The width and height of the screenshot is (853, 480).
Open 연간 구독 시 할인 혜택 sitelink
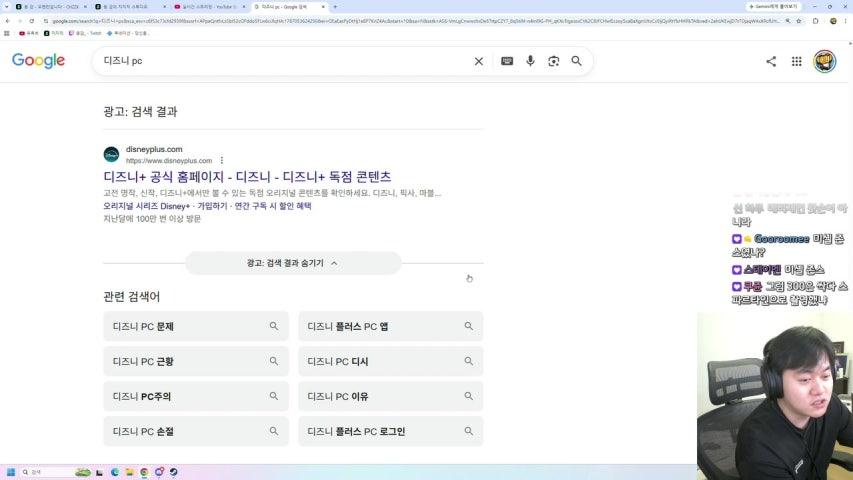[273, 206]
